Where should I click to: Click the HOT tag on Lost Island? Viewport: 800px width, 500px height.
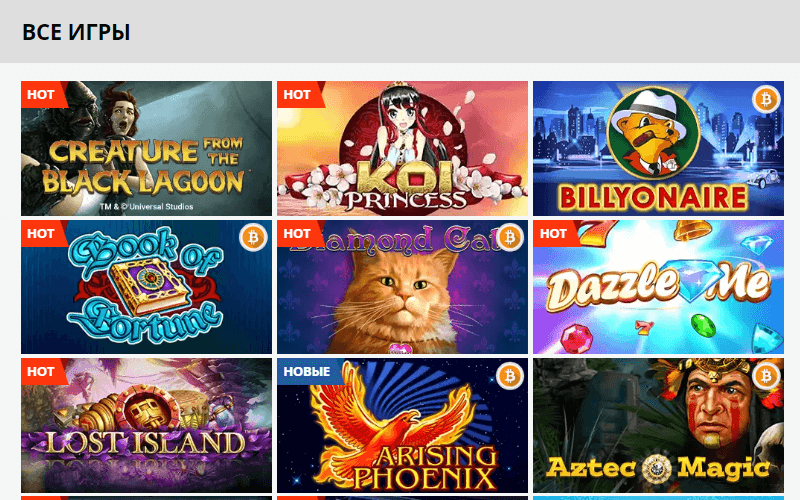pos(44,371)
